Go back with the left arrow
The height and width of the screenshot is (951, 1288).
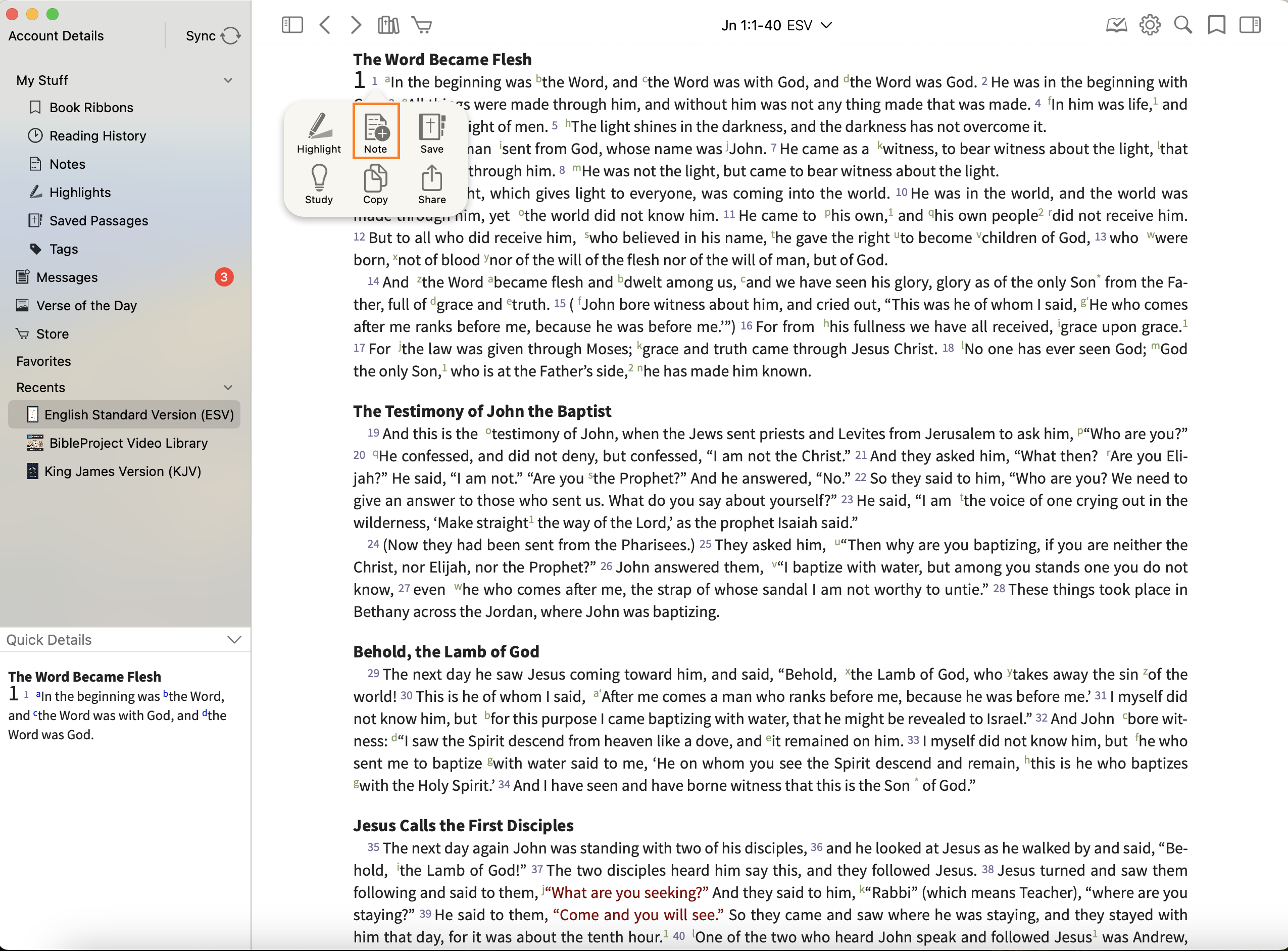pyautogui.click(x=325, y=25)
